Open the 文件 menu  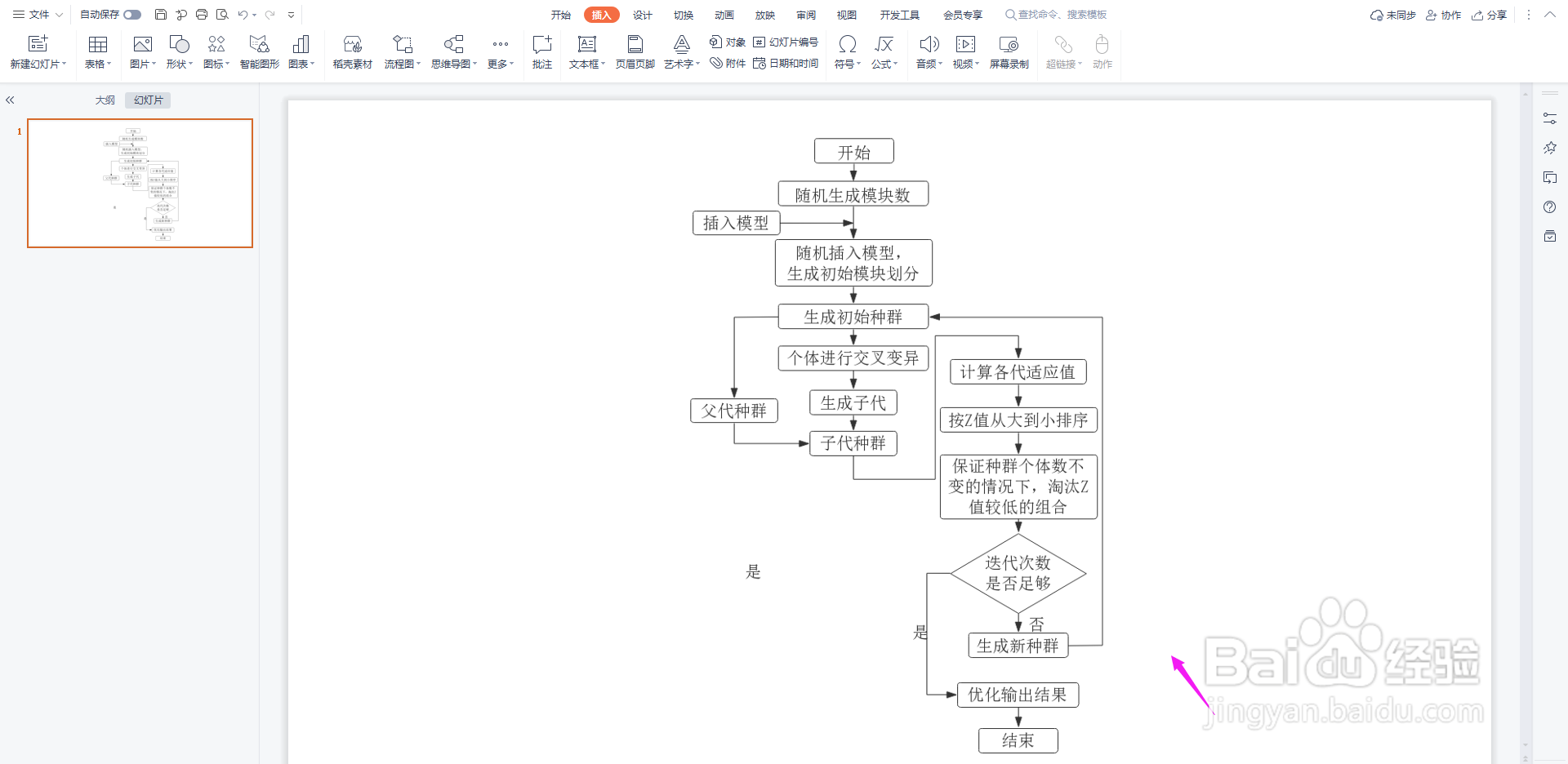coord(38,15)
